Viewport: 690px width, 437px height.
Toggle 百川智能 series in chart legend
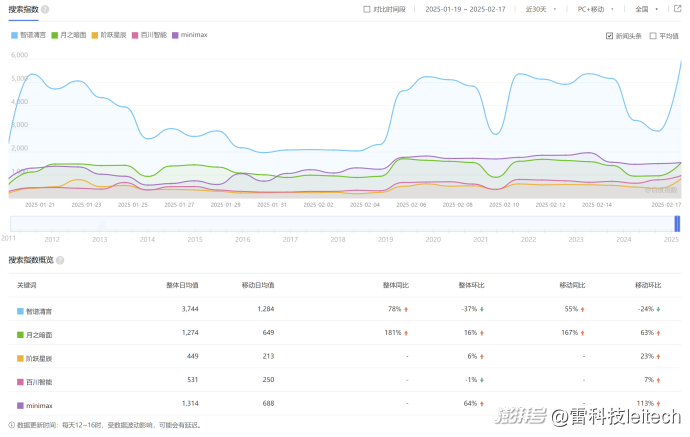(x=149, y=35)
